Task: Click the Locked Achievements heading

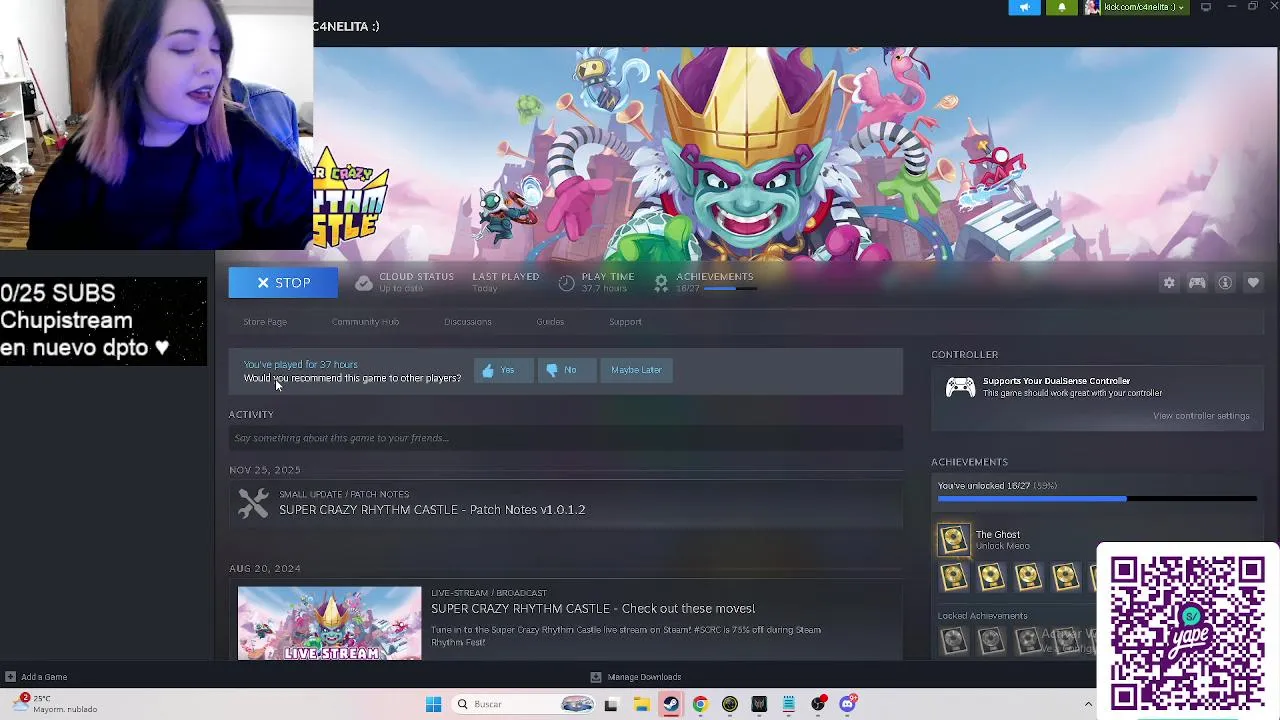Action: tap(982, 616)
